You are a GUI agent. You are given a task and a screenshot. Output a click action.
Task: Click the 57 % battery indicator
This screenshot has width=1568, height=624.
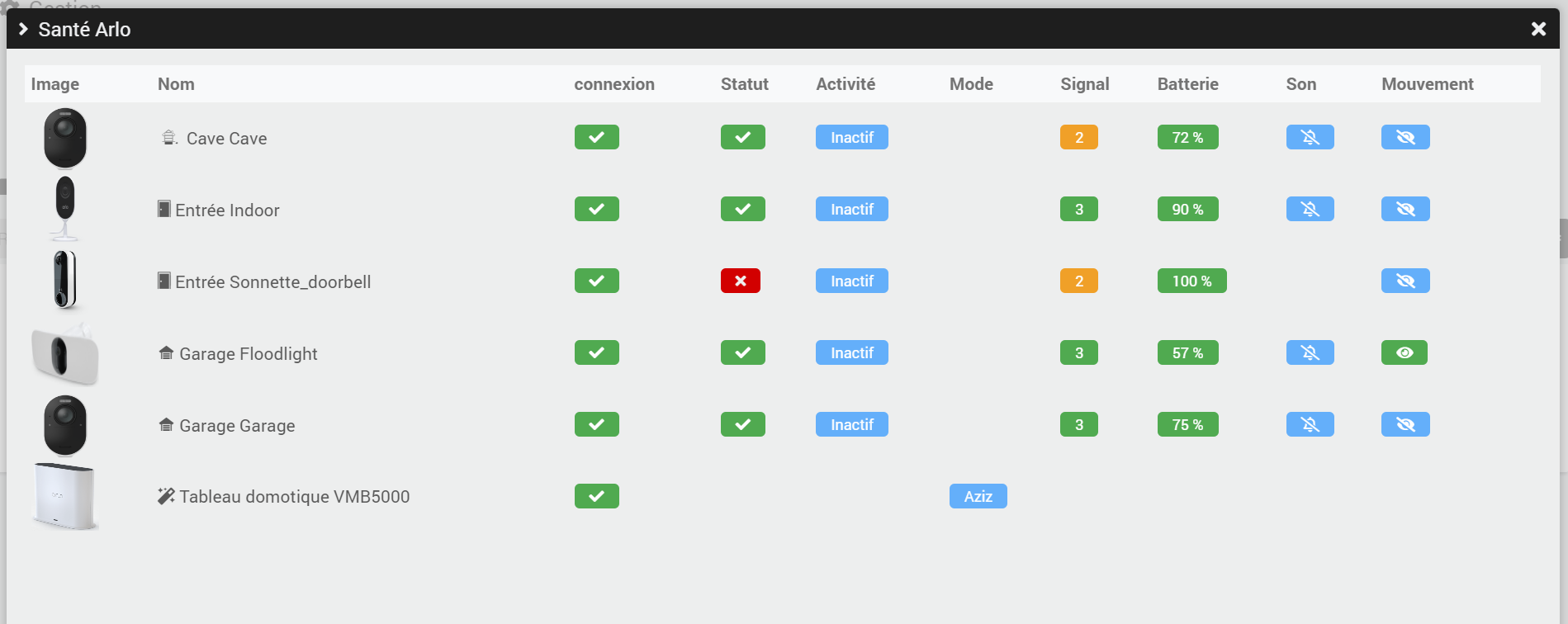tap(1187, 352)
